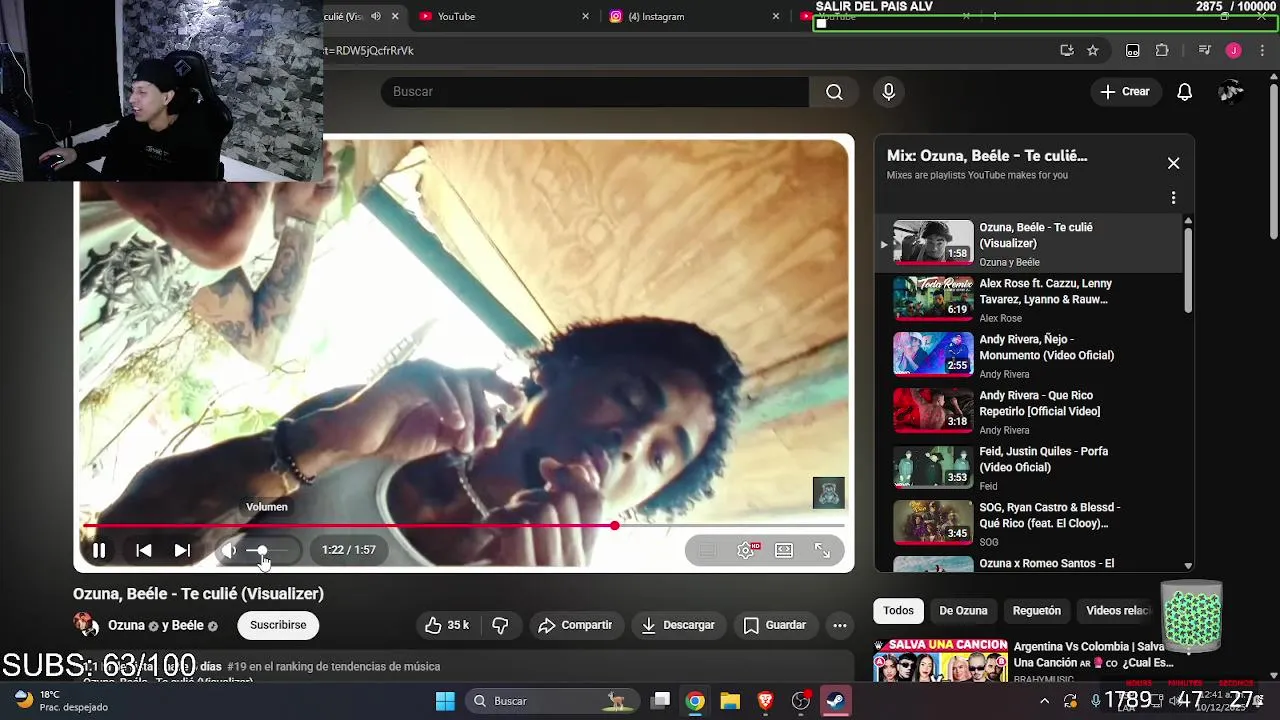Click the magnifier search button
The image size is (1280, 720).
tap(834, 92)
